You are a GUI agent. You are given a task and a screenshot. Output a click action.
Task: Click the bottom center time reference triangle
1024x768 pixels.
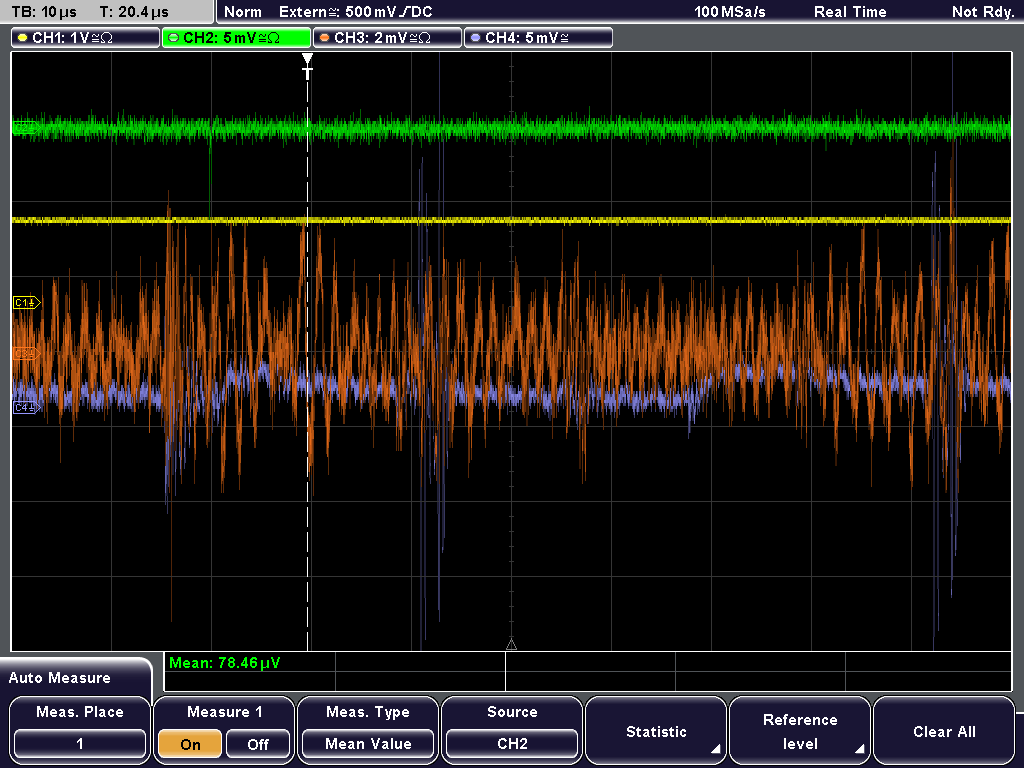pos(511,645)
